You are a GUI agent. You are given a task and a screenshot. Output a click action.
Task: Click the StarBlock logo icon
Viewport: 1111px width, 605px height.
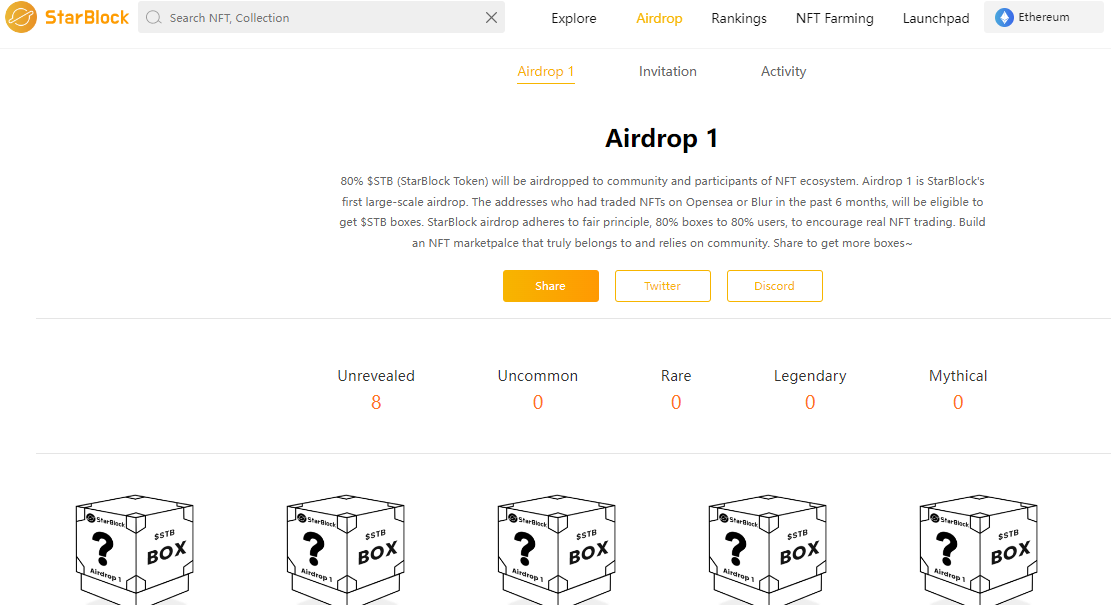coord(23,17)
